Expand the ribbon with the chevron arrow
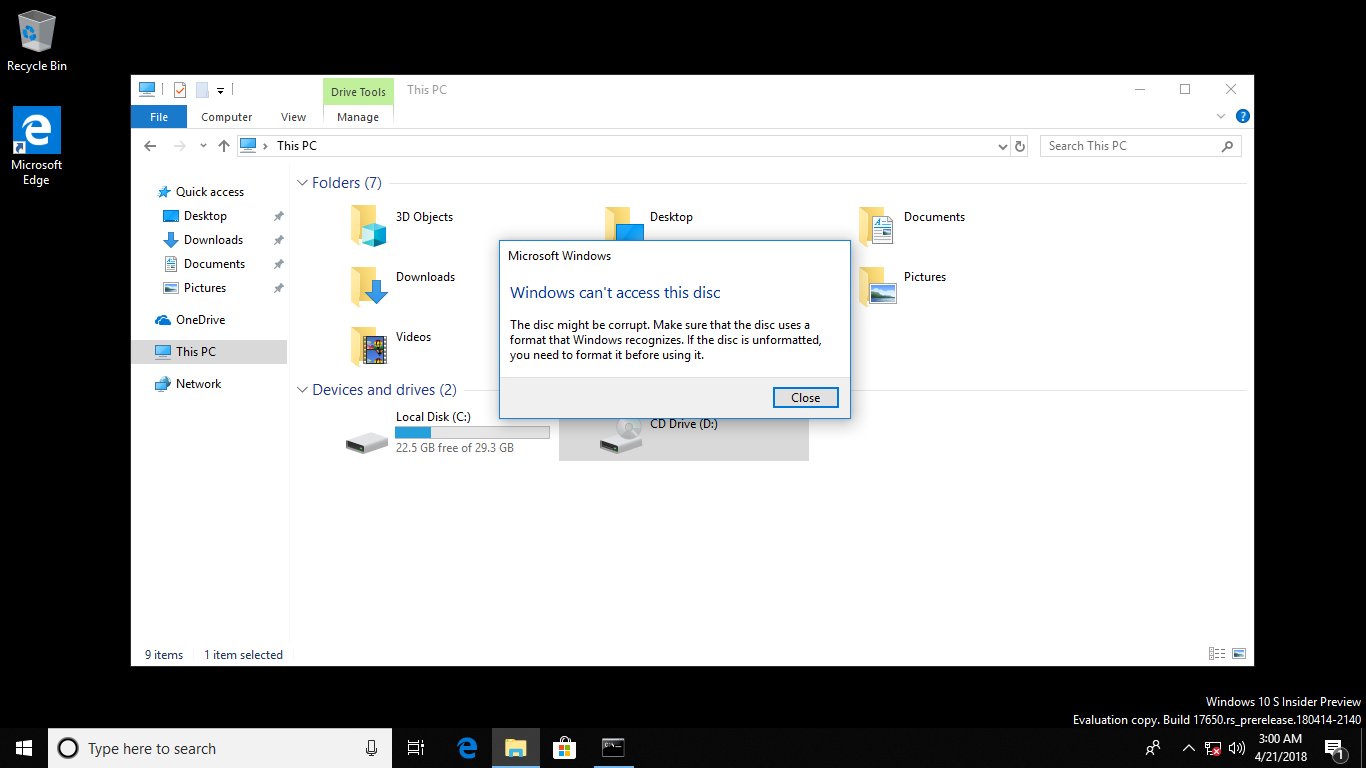This screenshot has width=1366, height=768. click(x=1221, y=116)
